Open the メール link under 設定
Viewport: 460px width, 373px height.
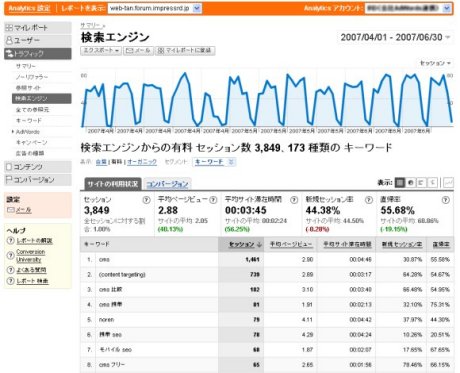tap(24, 210)
